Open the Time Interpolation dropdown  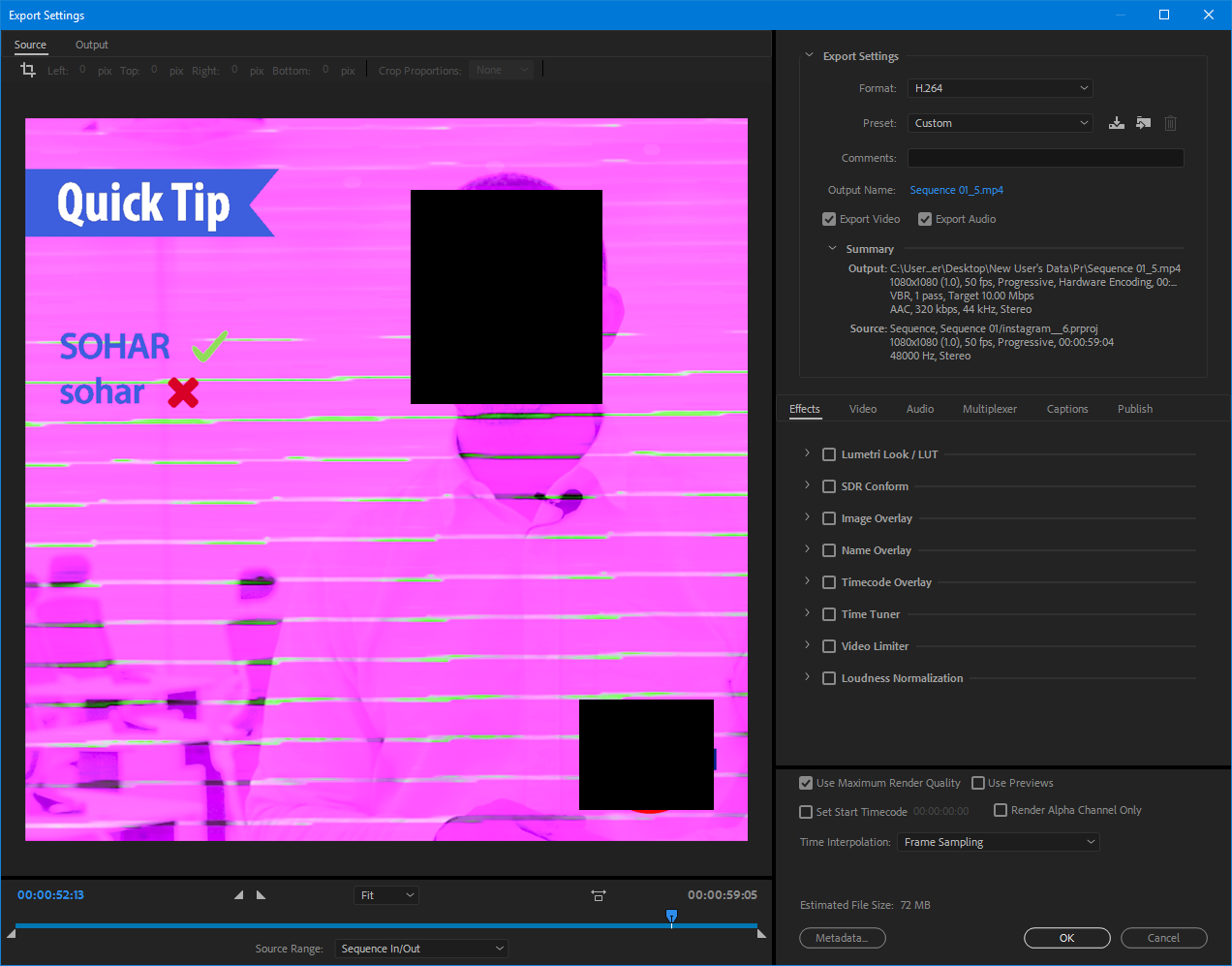click(999, 842)
